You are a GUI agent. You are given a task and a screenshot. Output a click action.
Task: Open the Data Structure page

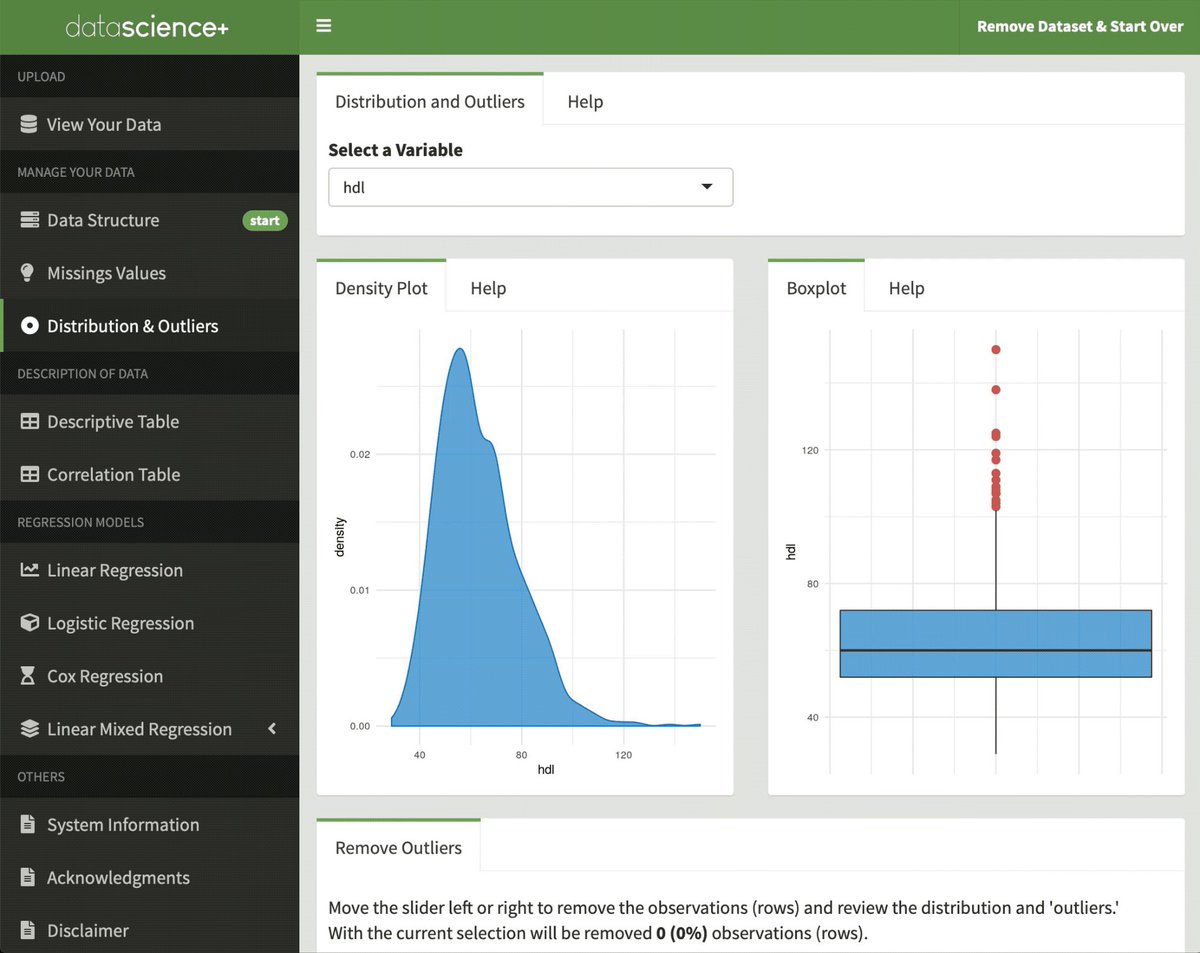click(150, 220)
